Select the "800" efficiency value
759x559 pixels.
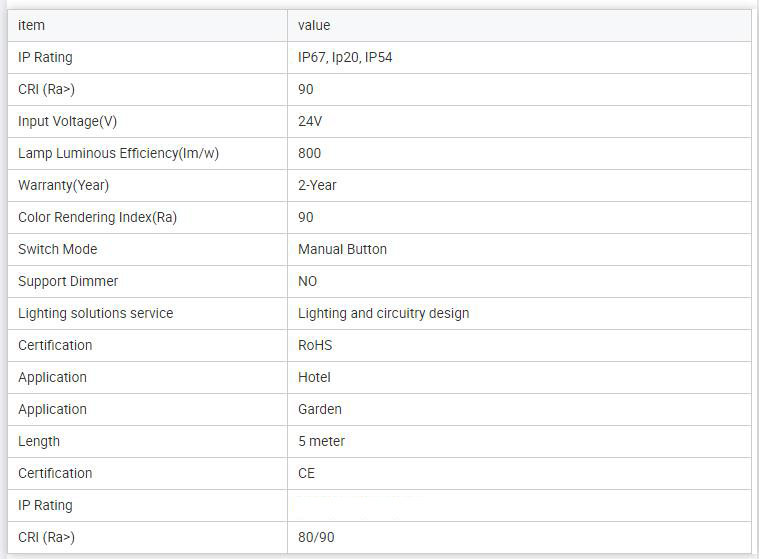pos(309,153)
